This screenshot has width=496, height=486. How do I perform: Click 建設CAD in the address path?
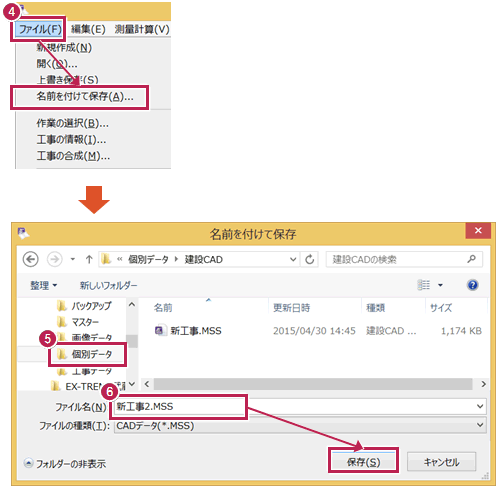[x=204, y=259]
